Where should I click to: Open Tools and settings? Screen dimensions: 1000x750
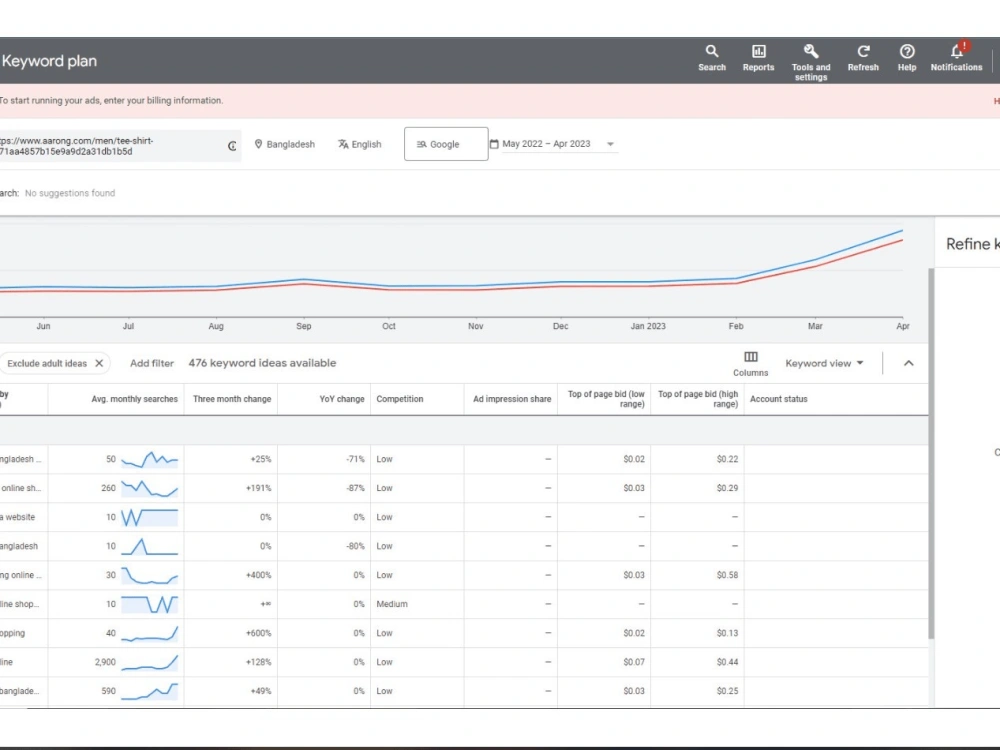coord(811,62)
